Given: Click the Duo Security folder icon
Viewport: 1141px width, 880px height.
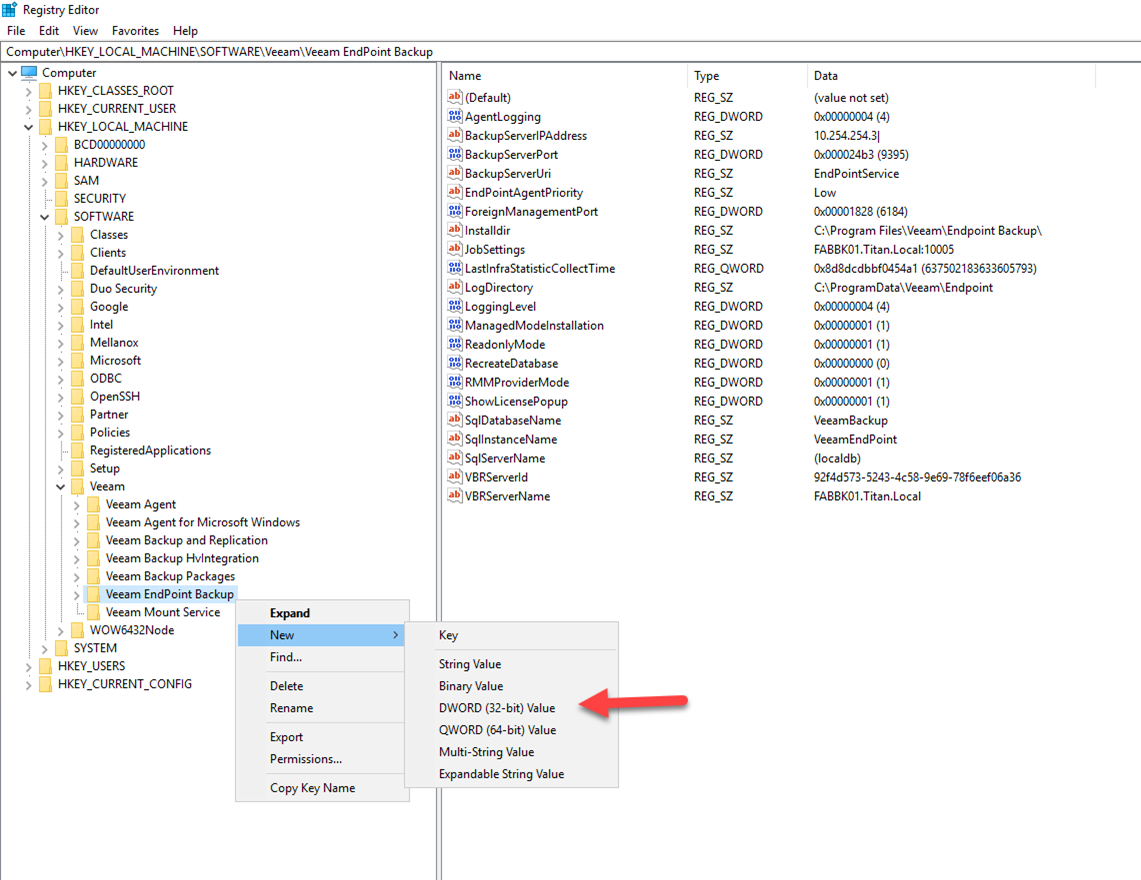Looking at the screenshot, I should click(x=77, y=288).
